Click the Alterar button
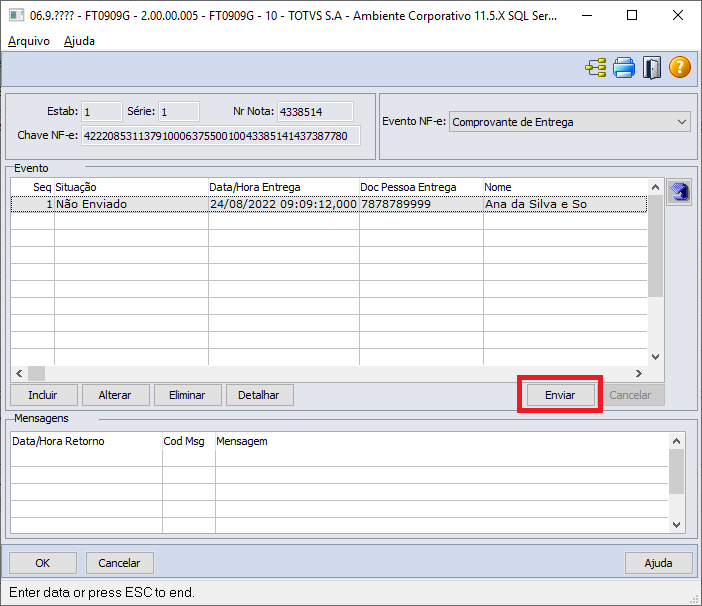Screen dimensions: 702x606 115,395
